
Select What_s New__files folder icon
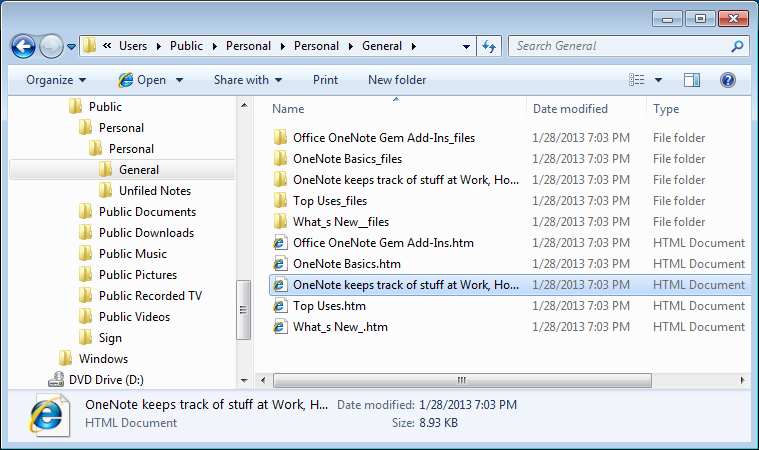[280, 222]
